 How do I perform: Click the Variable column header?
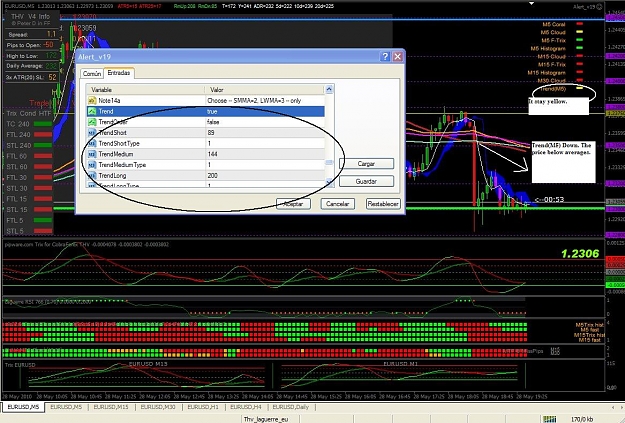coord(145,90)
